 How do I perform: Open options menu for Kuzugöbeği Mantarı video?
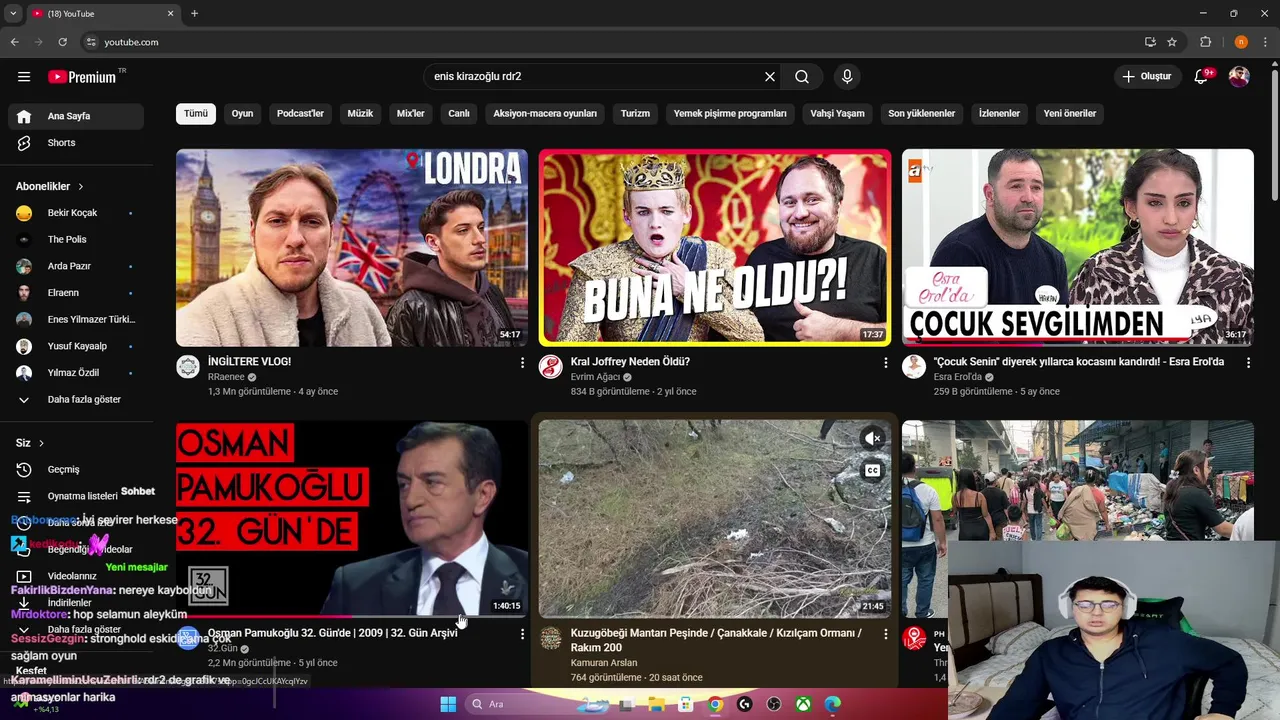click(x=885, y=634)
